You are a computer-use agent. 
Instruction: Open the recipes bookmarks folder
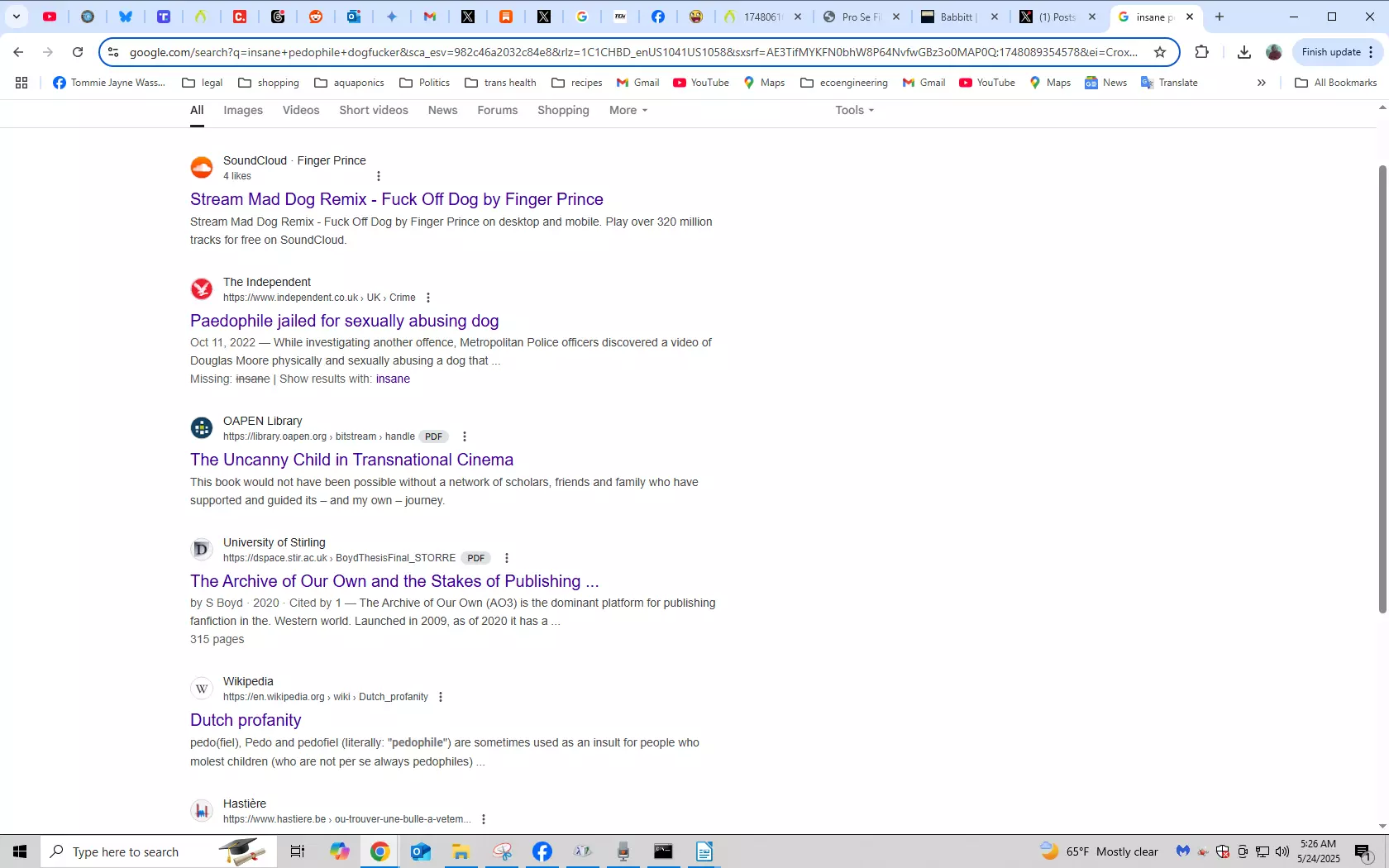(577, 83)
